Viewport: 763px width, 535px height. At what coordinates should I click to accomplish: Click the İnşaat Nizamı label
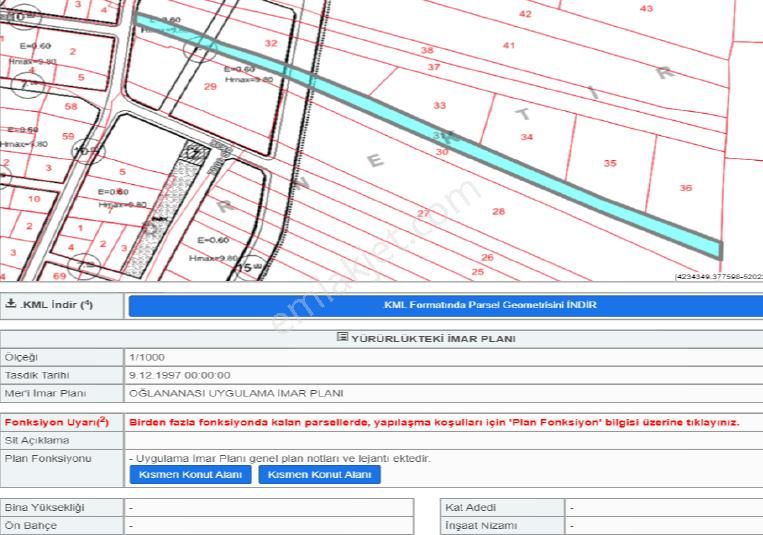point(481,526)
